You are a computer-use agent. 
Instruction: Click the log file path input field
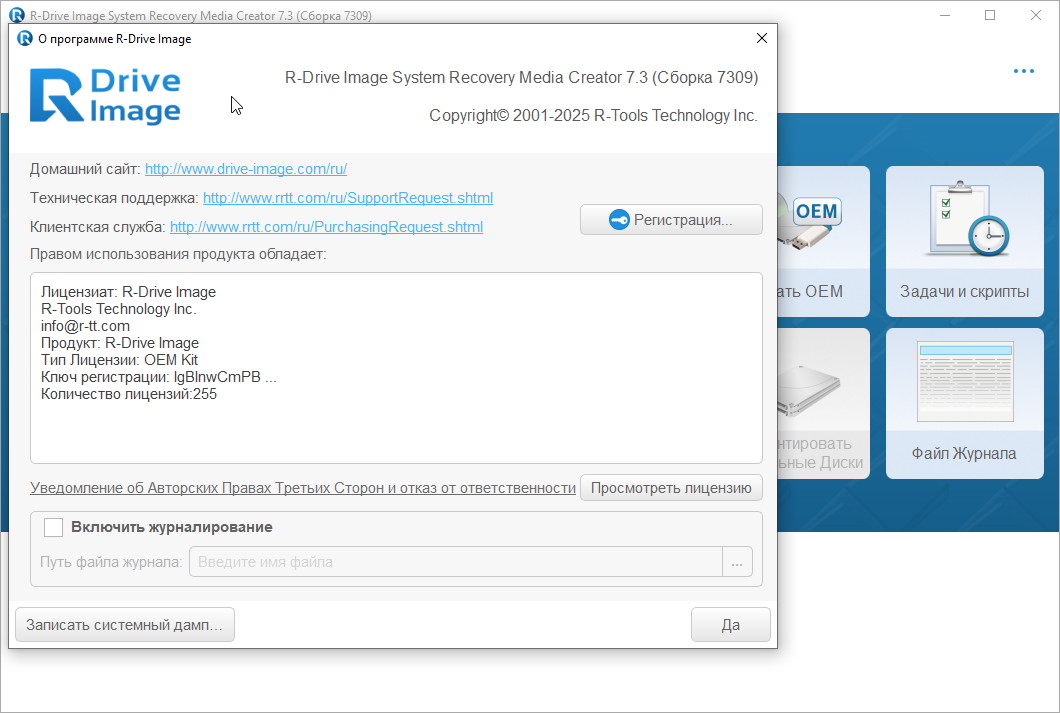click(x=456, y=562)
